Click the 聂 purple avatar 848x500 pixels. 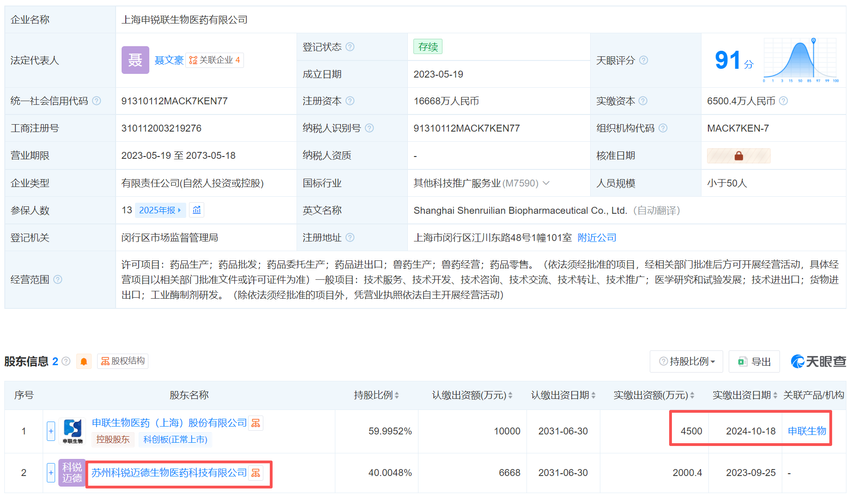coord(135,60)
